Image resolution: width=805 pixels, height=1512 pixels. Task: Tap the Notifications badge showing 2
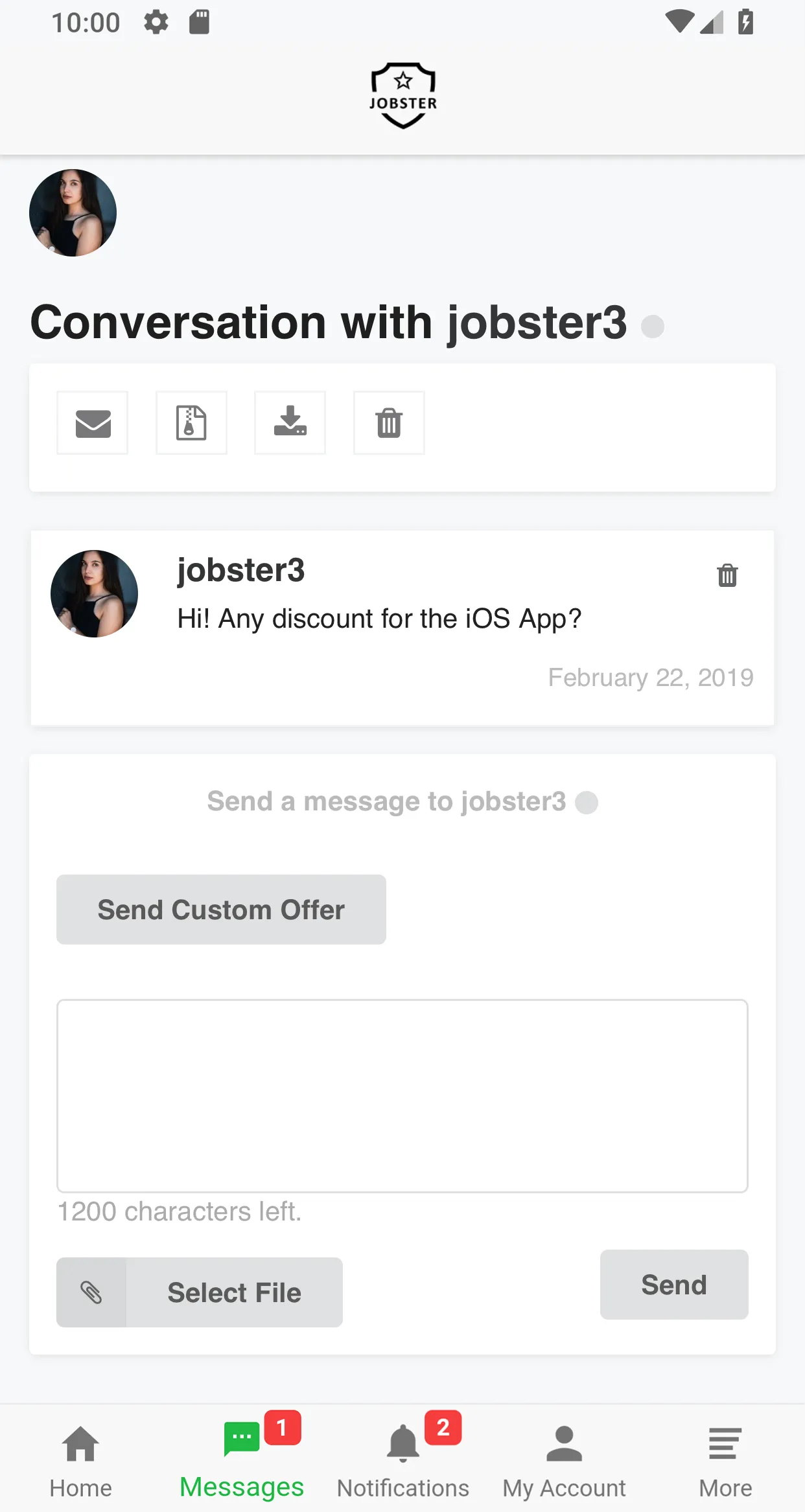tap(443, 1427)
